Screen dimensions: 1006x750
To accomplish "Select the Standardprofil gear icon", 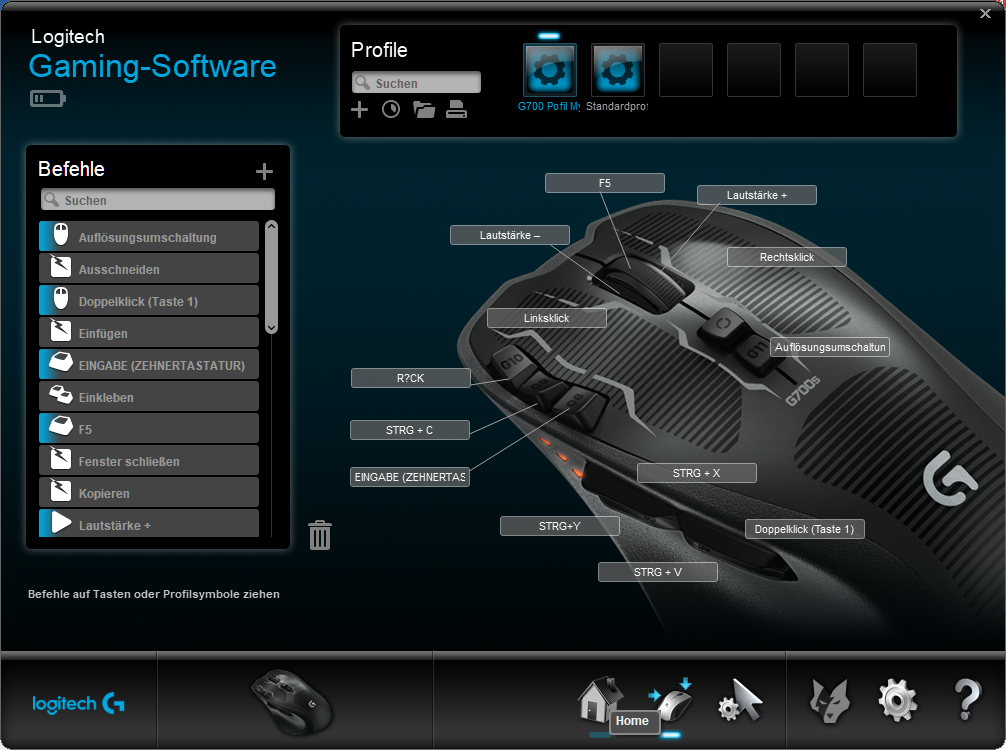I will [618, 70].
